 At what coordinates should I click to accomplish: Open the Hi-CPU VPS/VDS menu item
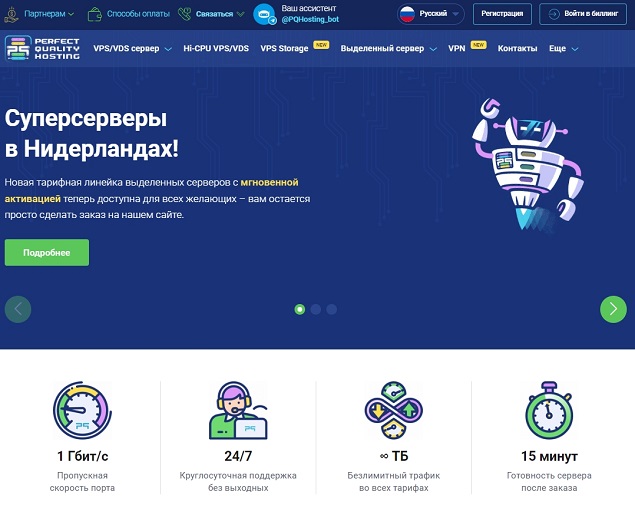click(216, 48)
